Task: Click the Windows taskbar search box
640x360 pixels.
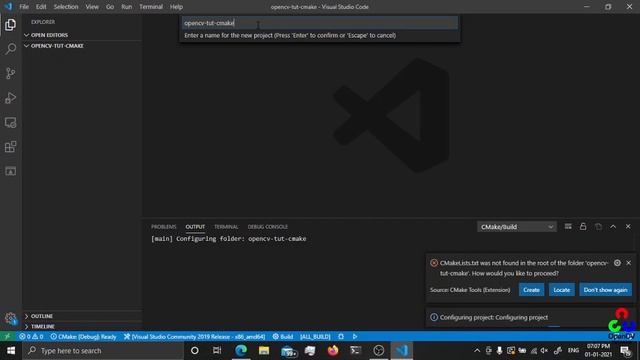Action: (103, 351)
